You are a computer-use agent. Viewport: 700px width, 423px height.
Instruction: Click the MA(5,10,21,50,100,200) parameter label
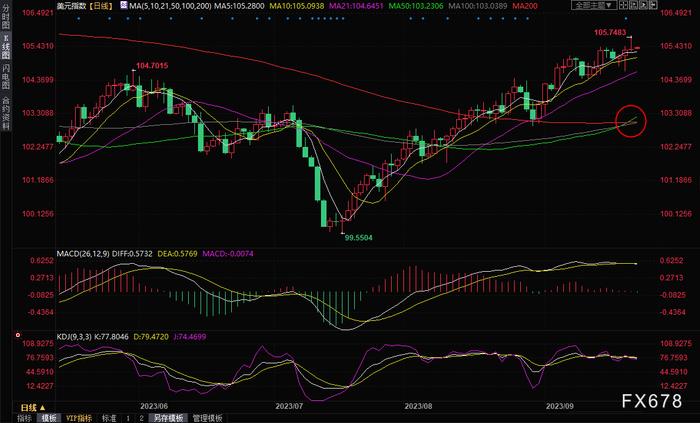pos(170,6)
